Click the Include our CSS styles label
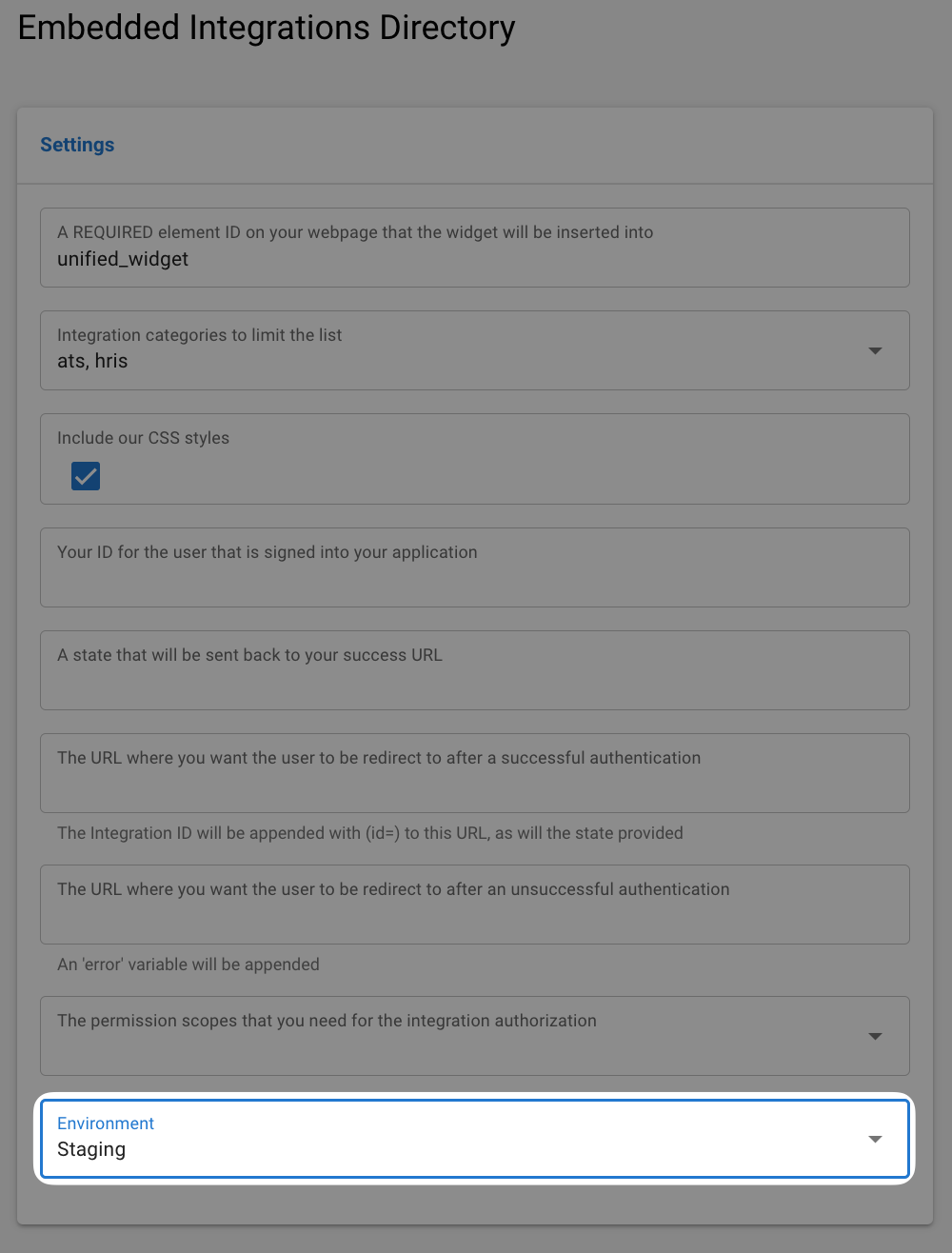This screenshot has width=952, height=1253. coord(143,438)
